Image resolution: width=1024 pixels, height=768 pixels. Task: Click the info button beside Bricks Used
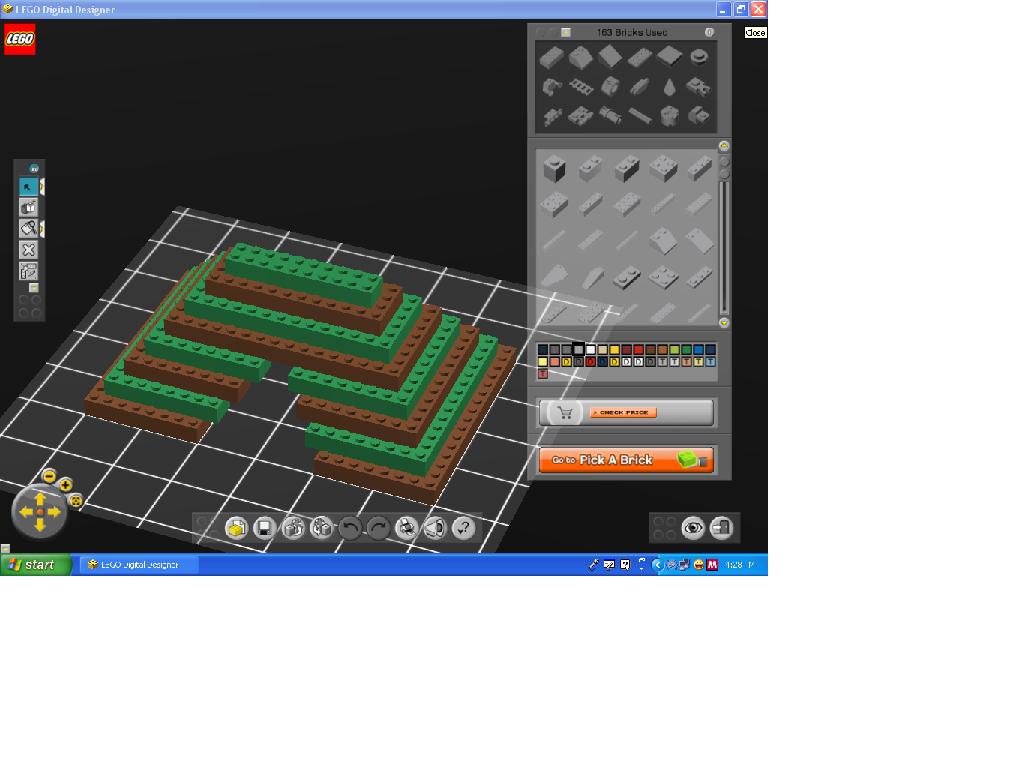click(x=709, y=32)
